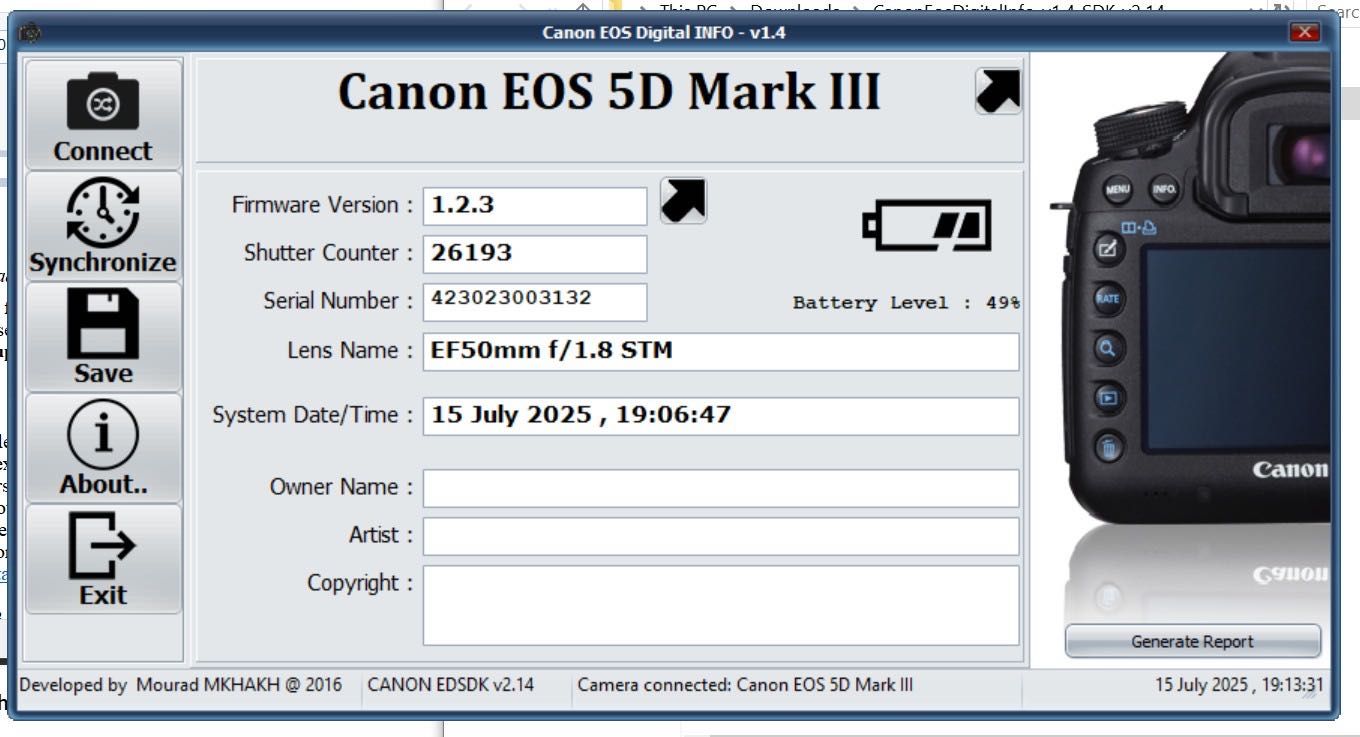Click Generate Report button

click(x=1192, y=641)
